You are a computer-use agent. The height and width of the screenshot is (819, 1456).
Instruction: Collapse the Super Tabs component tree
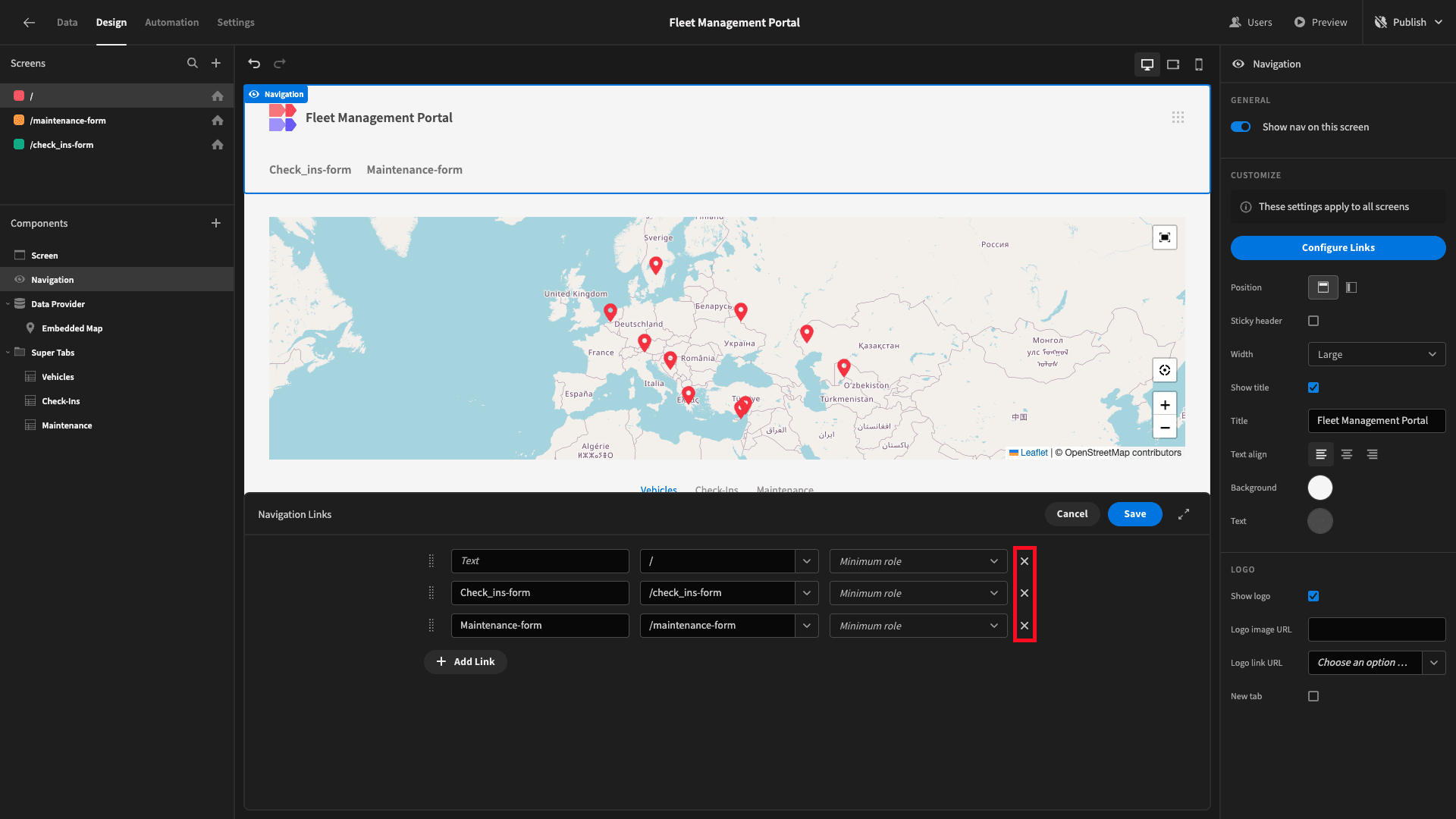click(8, 353)
